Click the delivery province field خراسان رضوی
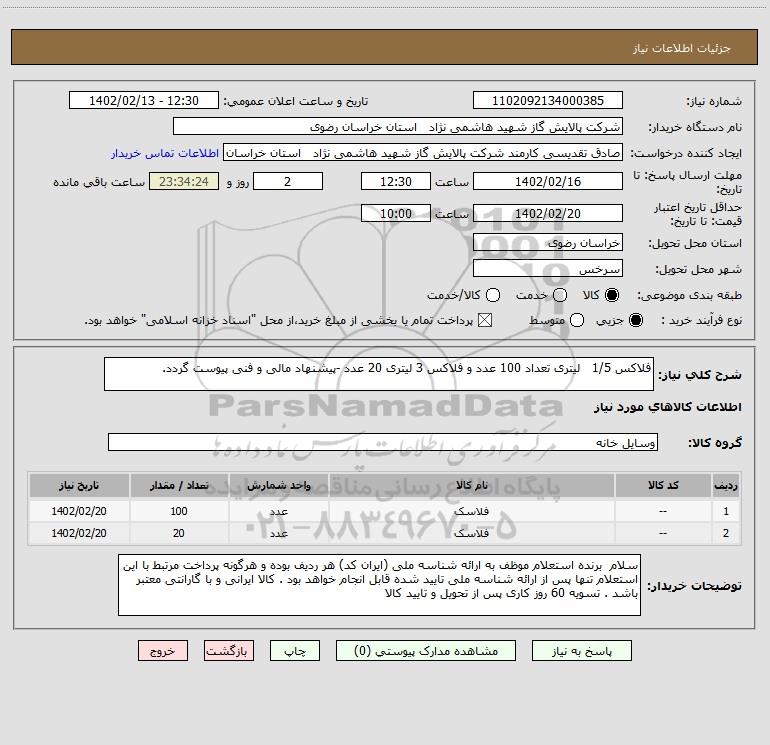The width and height of the screenshot is (770, 745). click(x=548, y=242)
